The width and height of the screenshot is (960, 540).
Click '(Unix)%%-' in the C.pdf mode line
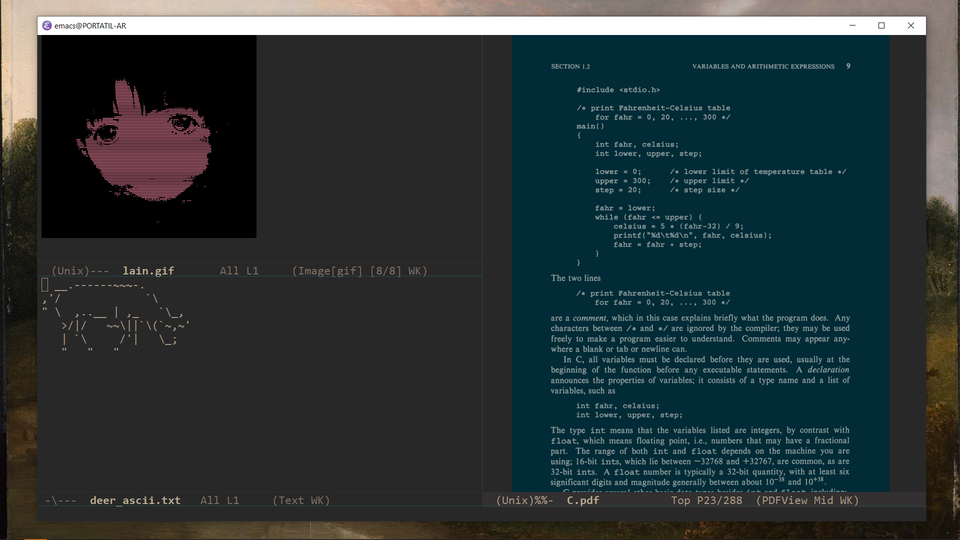pos(525,500)
